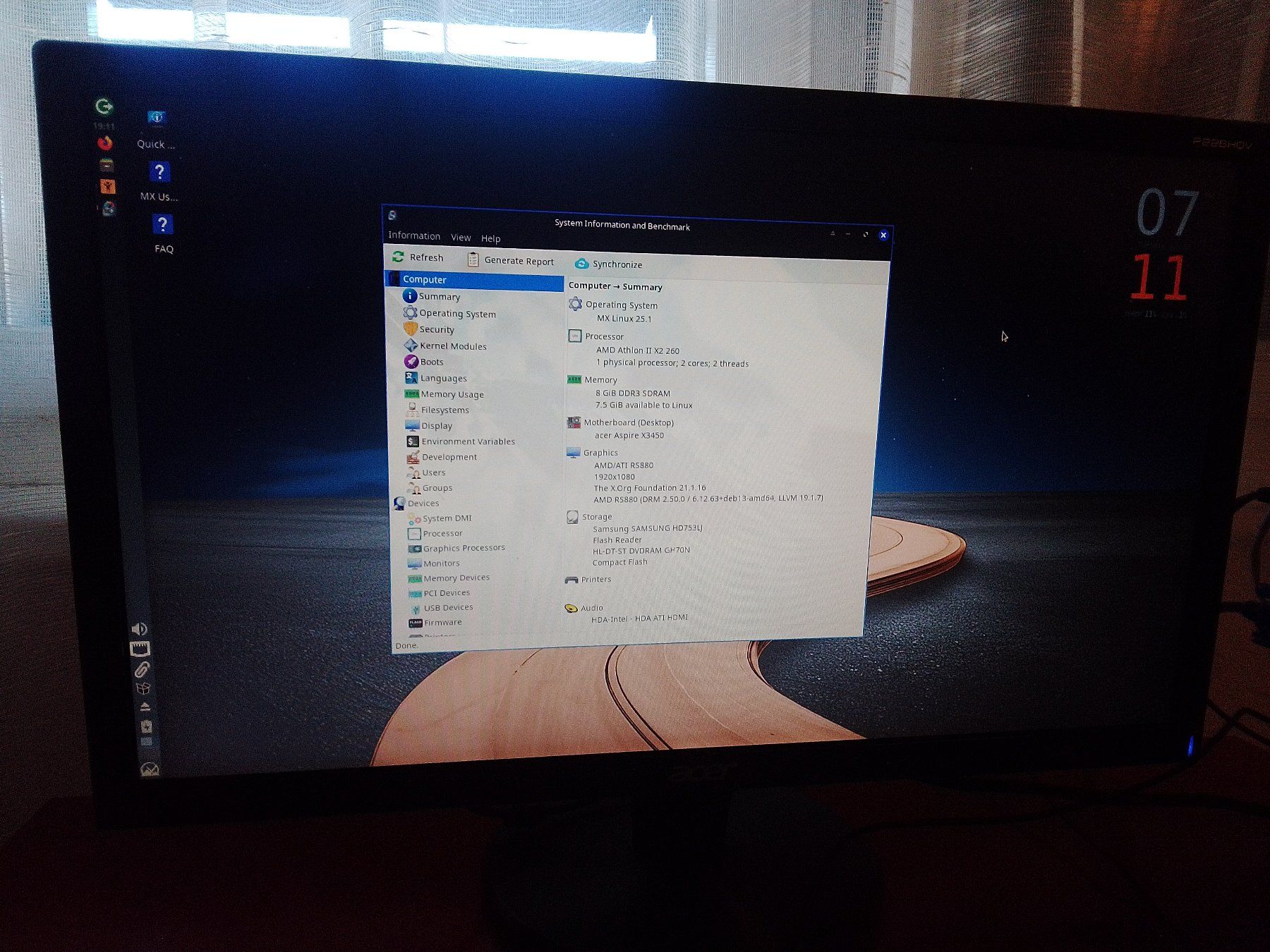This screenshot has height=952, width=1270.
Task: Open the Help menu
Action: pyautogui.click(x=490, y=238)
